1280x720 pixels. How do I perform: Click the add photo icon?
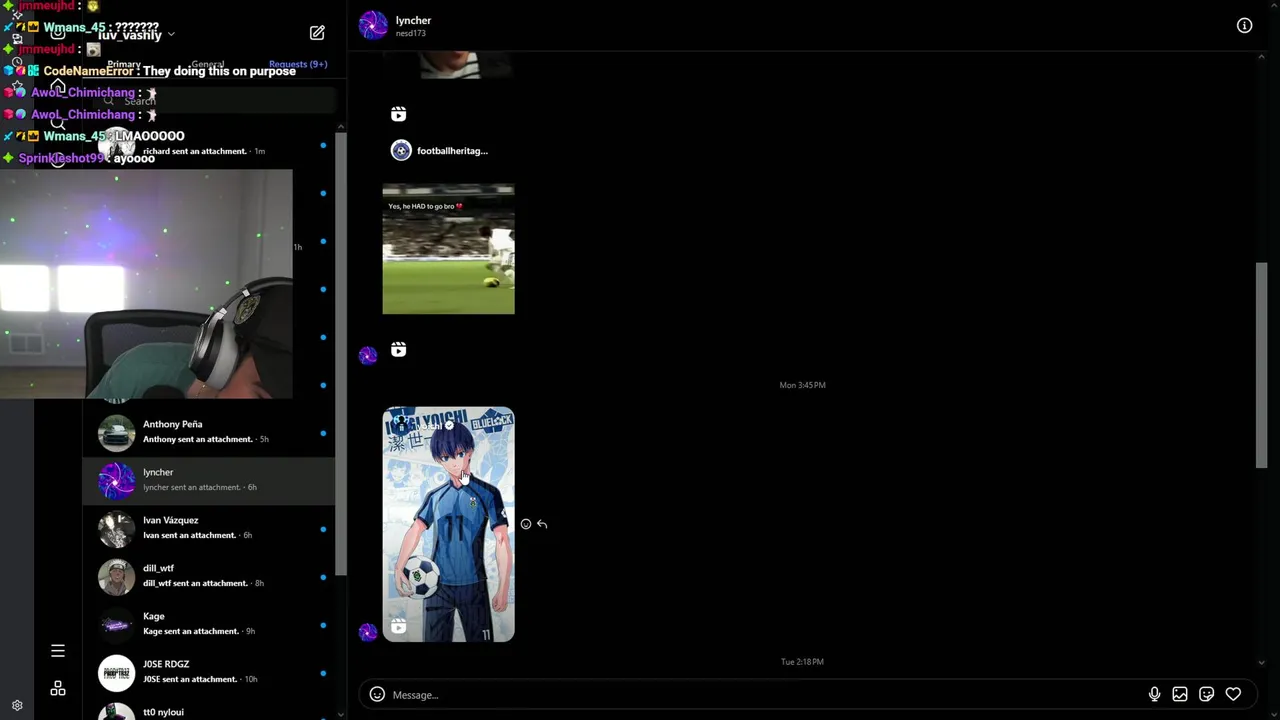click(x=1180, y=694)
